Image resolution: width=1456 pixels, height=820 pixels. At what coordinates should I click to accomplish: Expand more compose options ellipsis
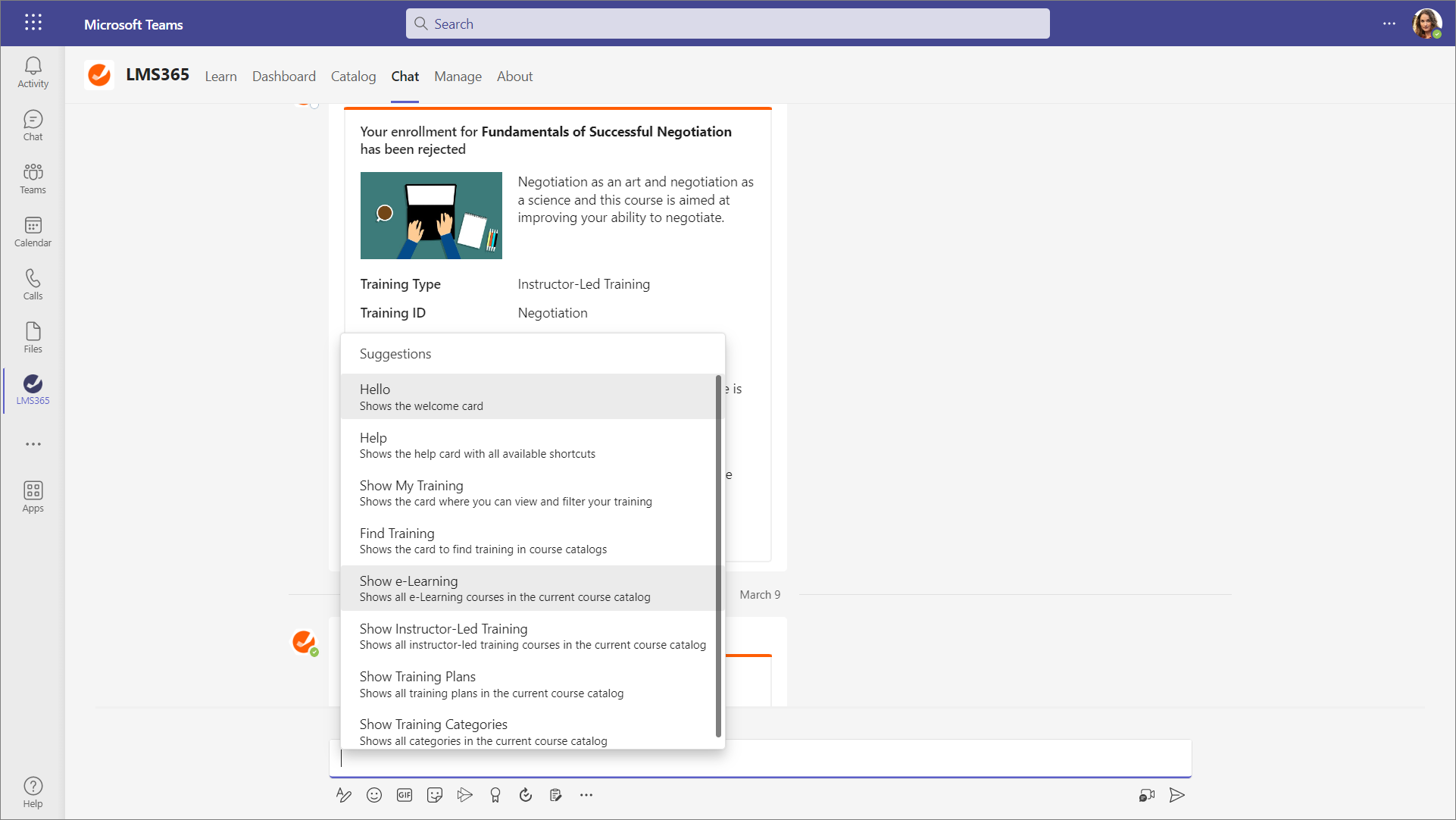tap(586, 795)
